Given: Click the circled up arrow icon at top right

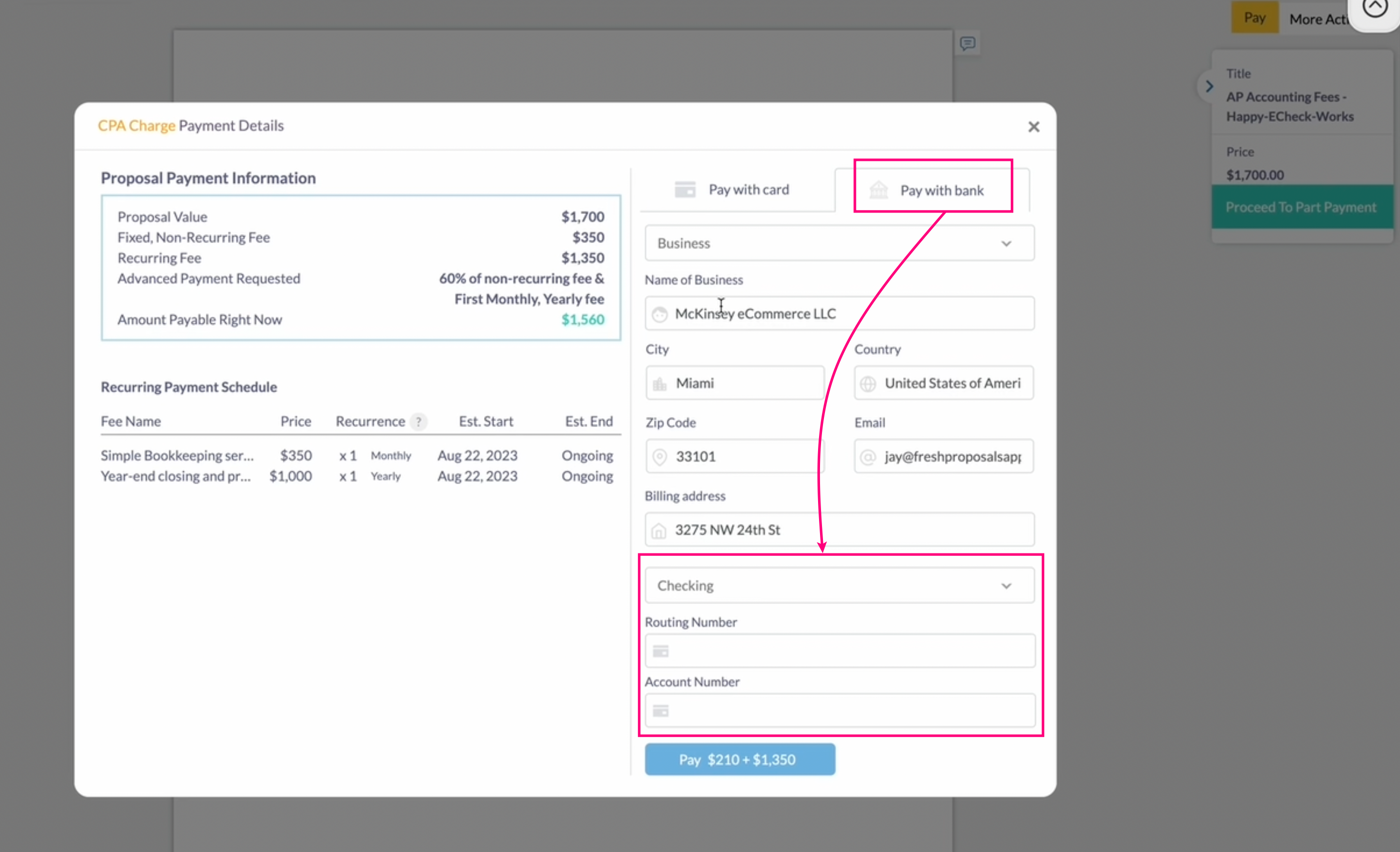Looking at the screenshot, I should (1374, 8).
